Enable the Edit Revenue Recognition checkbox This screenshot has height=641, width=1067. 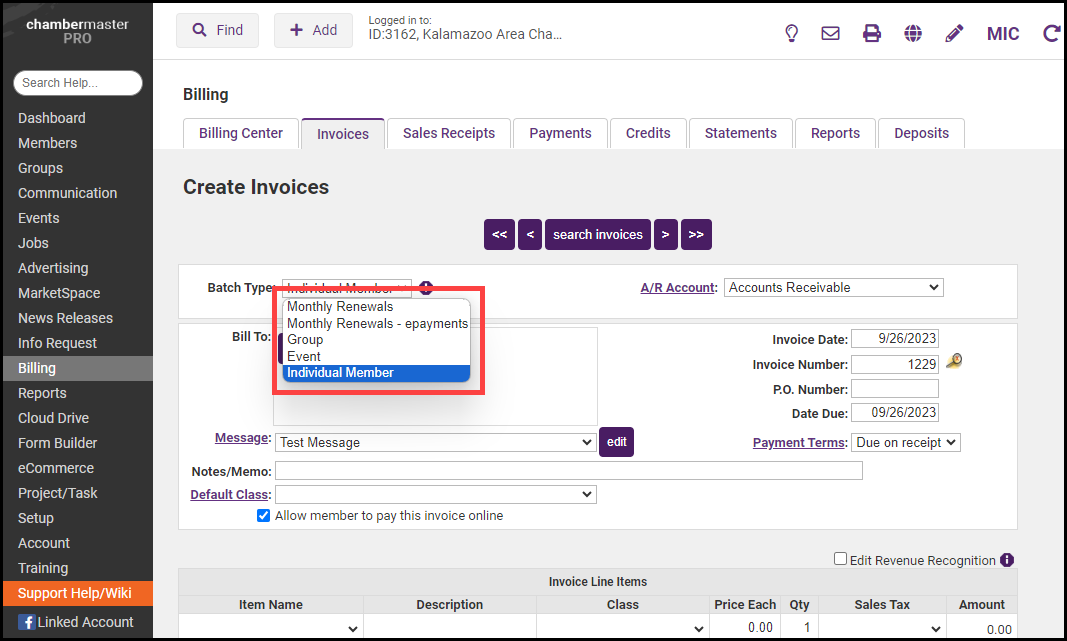point(841,560)
